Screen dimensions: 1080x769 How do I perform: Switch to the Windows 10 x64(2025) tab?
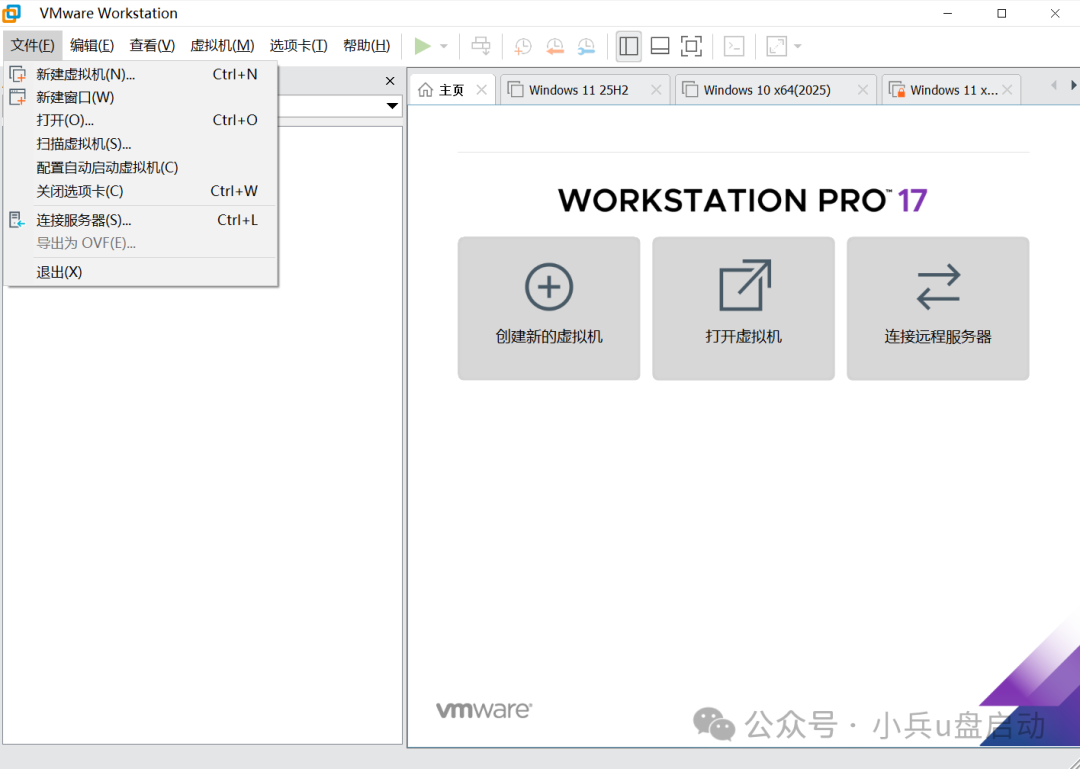pos(770,88)
